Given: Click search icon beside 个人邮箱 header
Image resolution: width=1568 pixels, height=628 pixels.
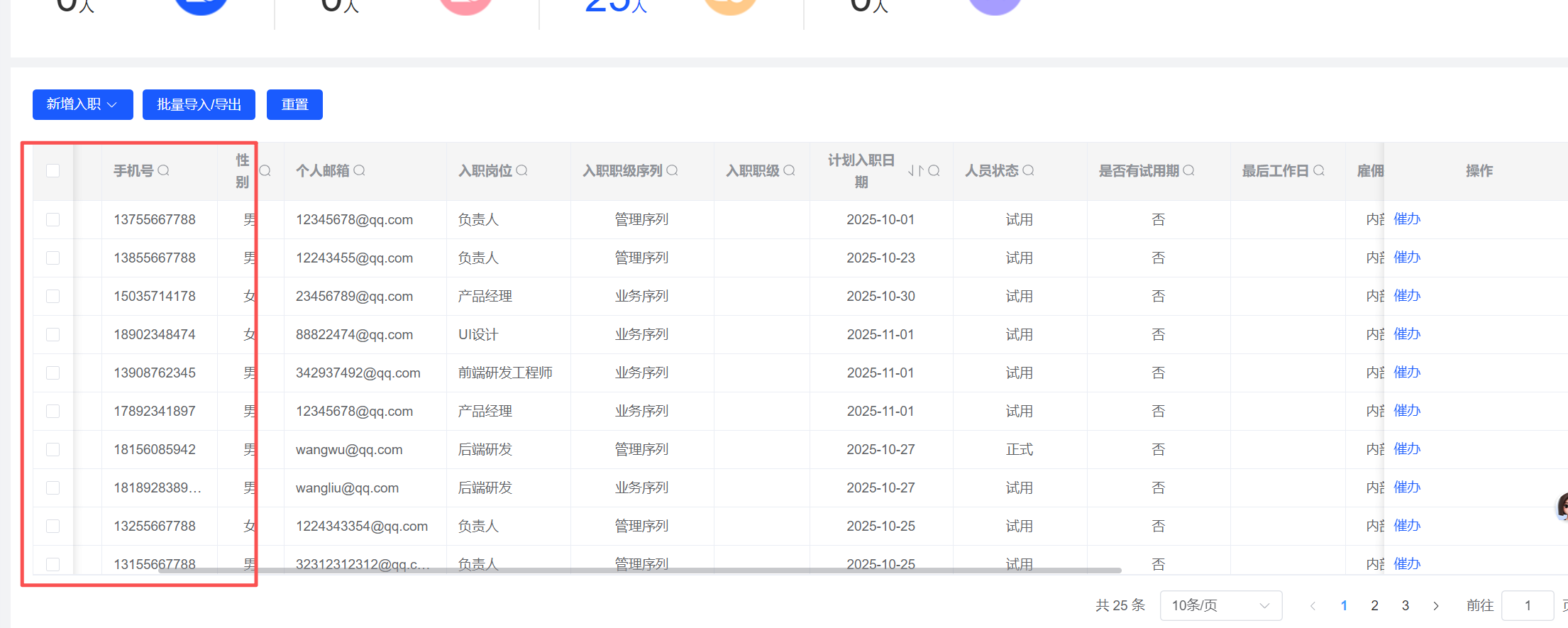Looking at the screenshot, I should [359, 170].
